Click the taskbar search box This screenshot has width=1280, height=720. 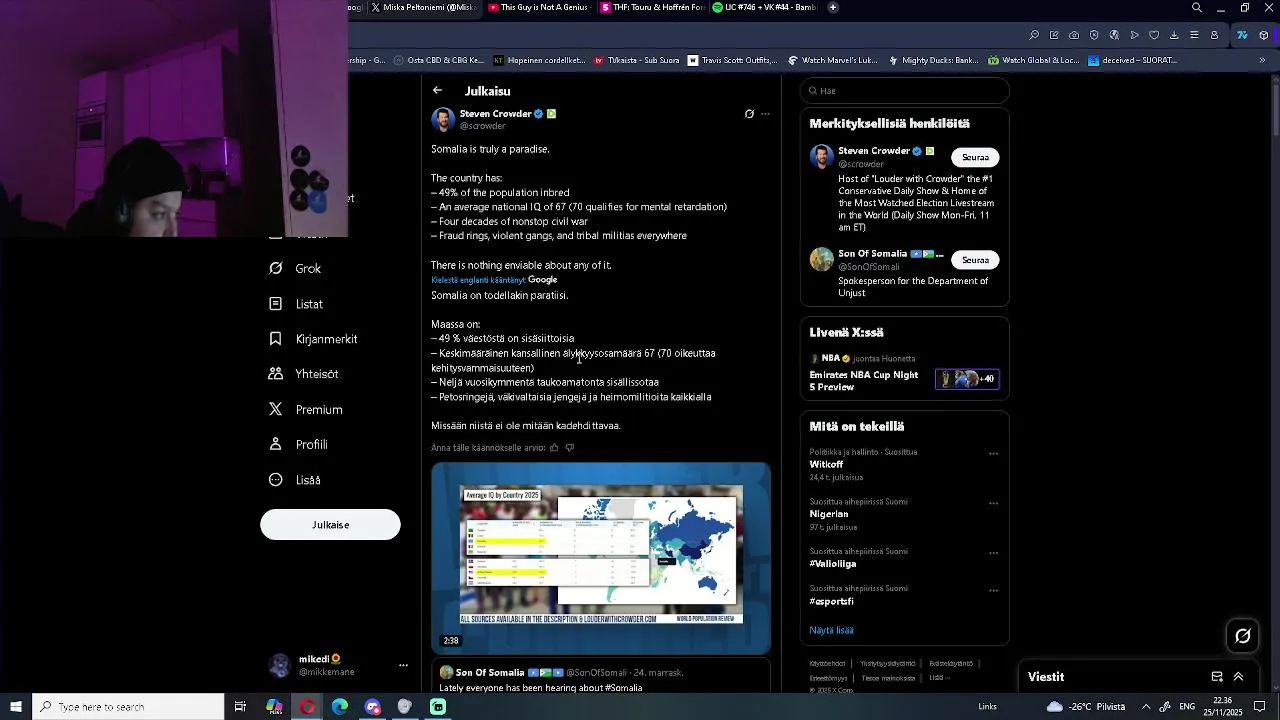[x=128, y=707]
